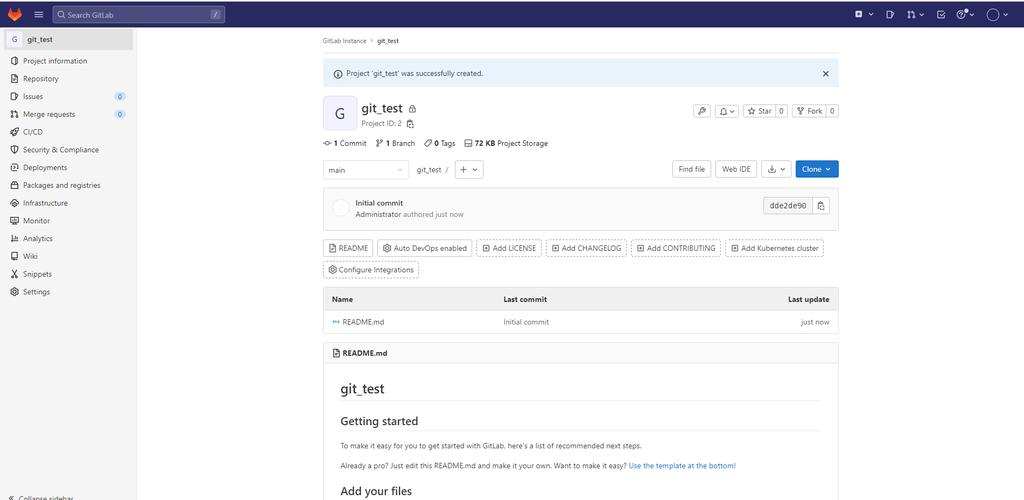
Task: Open Project information in sidebar
Action: pyautogui.click(x=55, y=61)
